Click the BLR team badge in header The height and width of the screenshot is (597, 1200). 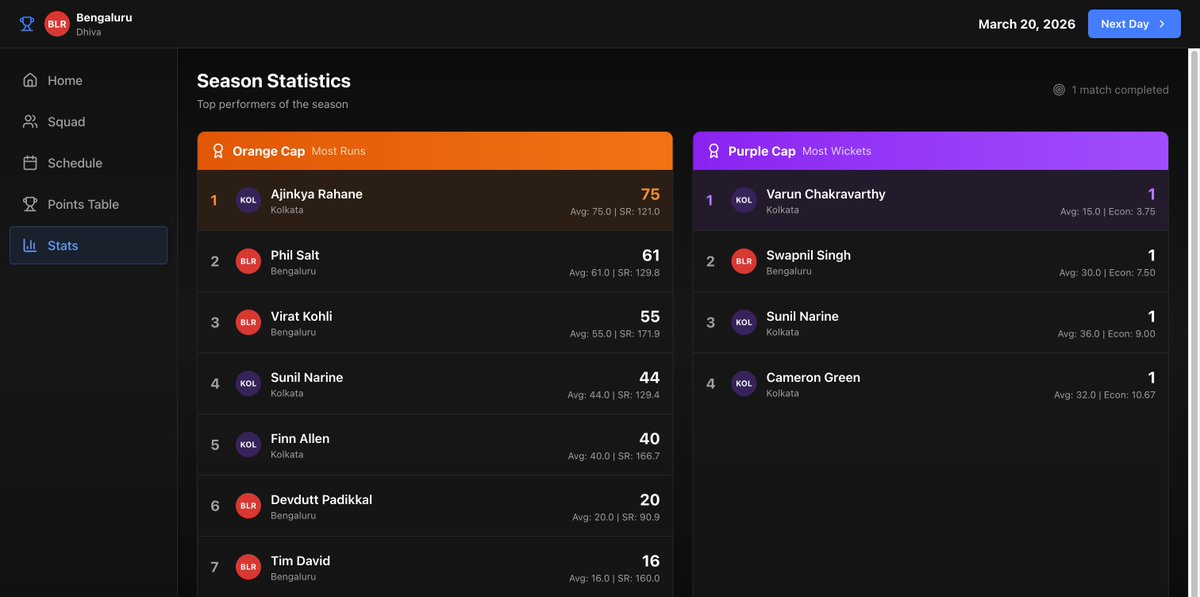click(57, 24)
